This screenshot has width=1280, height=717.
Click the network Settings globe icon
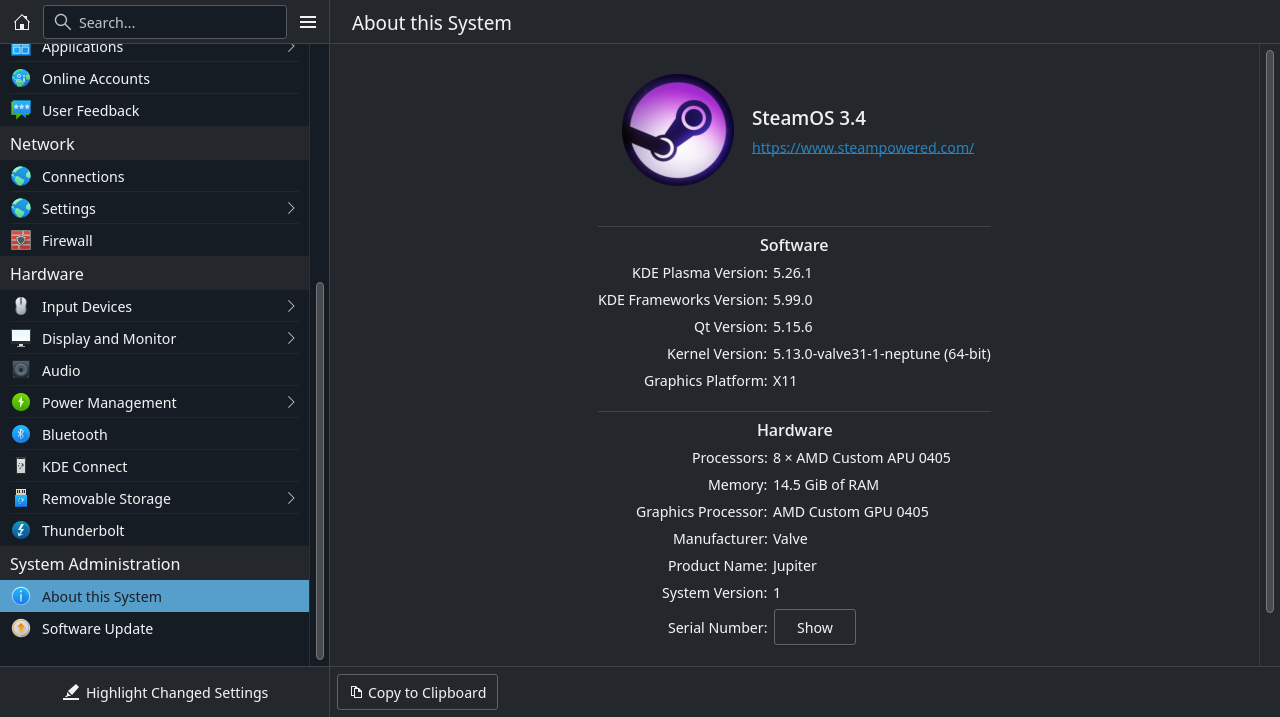pos(21,208)
